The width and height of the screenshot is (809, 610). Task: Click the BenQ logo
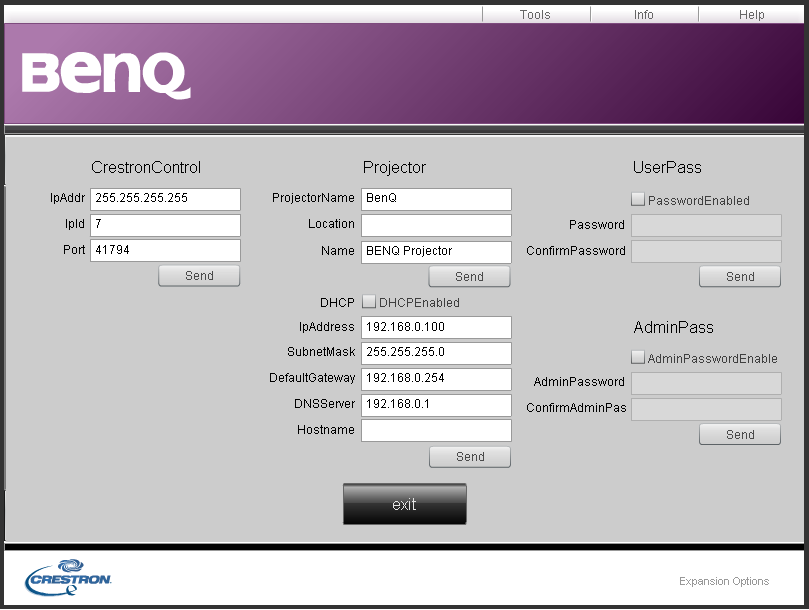pyautogui.click(x=106, y=75)
